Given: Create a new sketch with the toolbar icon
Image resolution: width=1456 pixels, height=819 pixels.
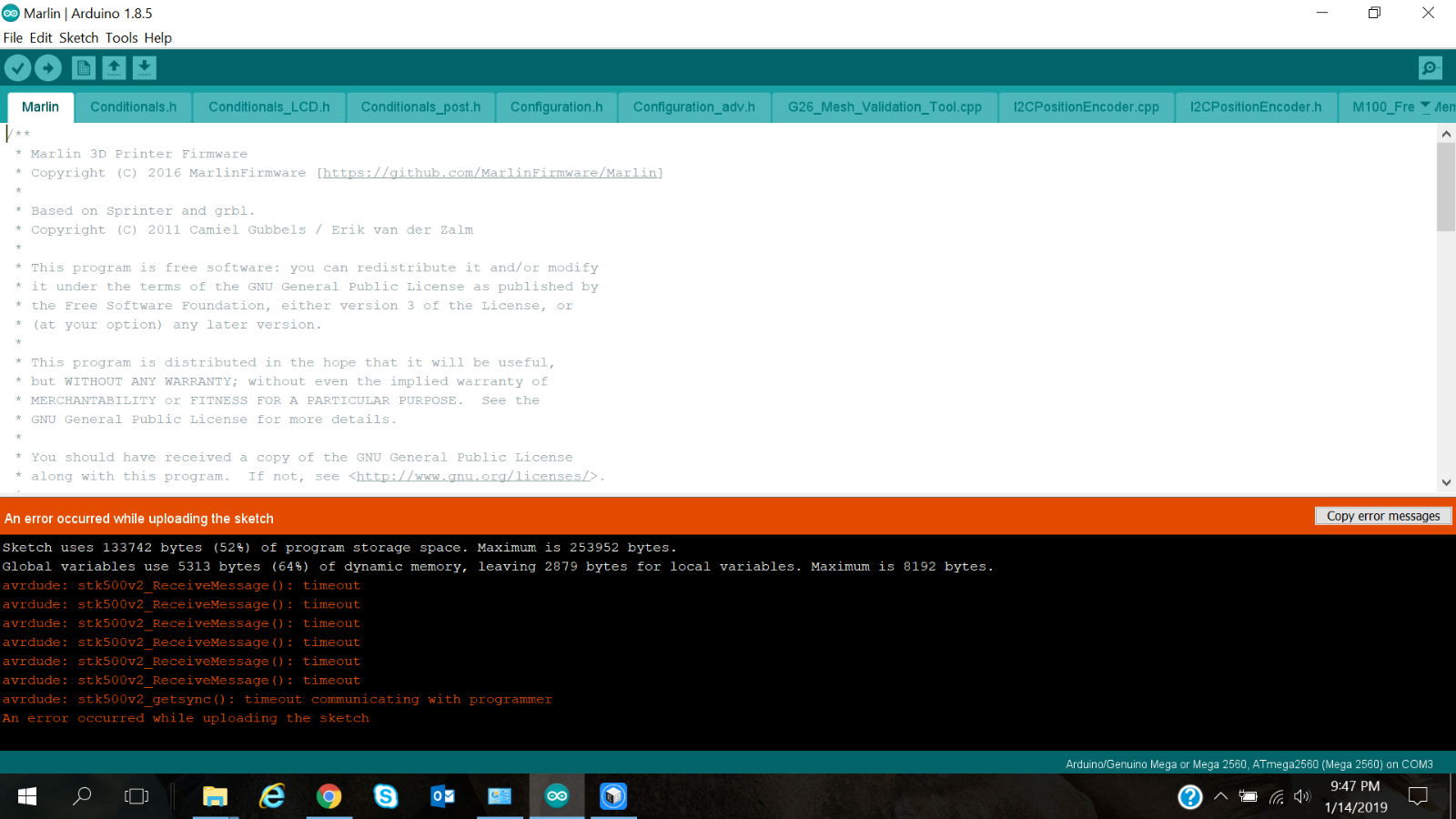Looking at the screenshot, I should [x=83, y=67].
